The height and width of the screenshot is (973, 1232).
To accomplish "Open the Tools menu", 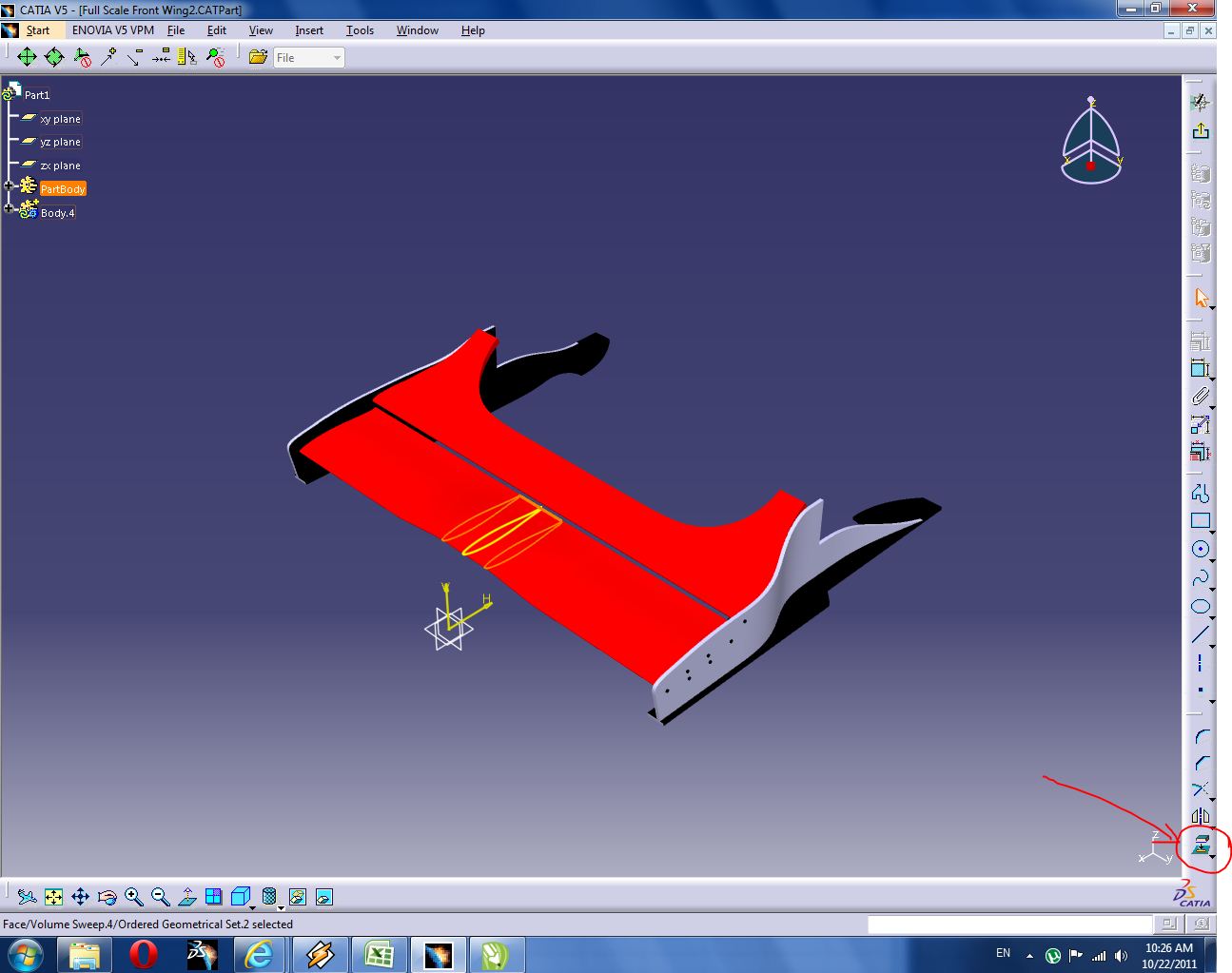I will click(x=360, y=30).
